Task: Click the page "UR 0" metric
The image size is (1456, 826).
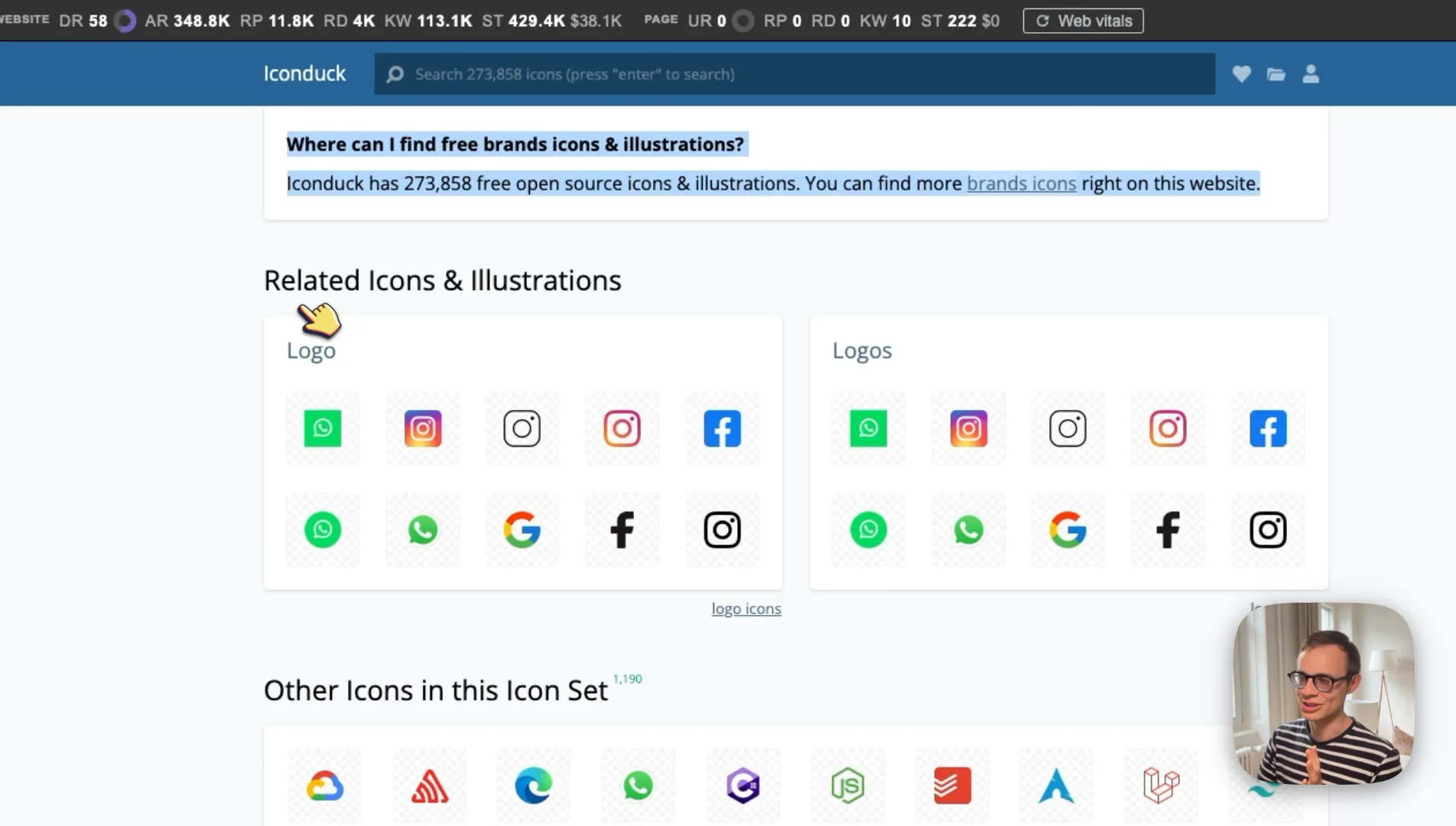Action: click(x=707, y=21)
